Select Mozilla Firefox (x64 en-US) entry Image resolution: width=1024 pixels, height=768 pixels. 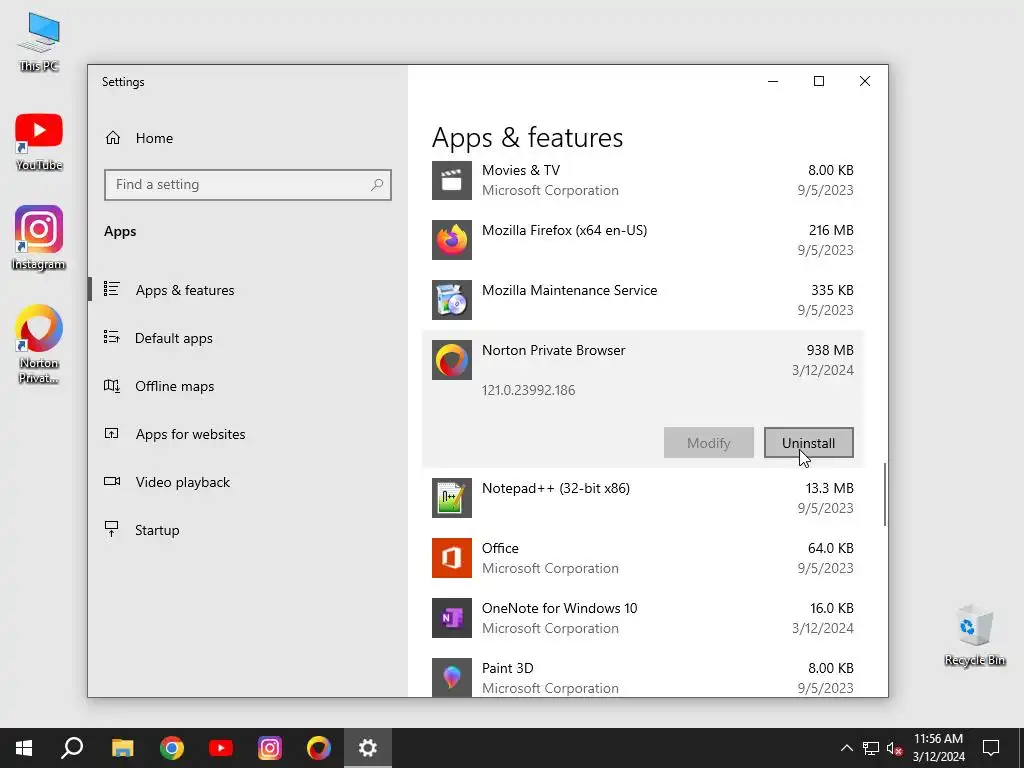(564, 230)
